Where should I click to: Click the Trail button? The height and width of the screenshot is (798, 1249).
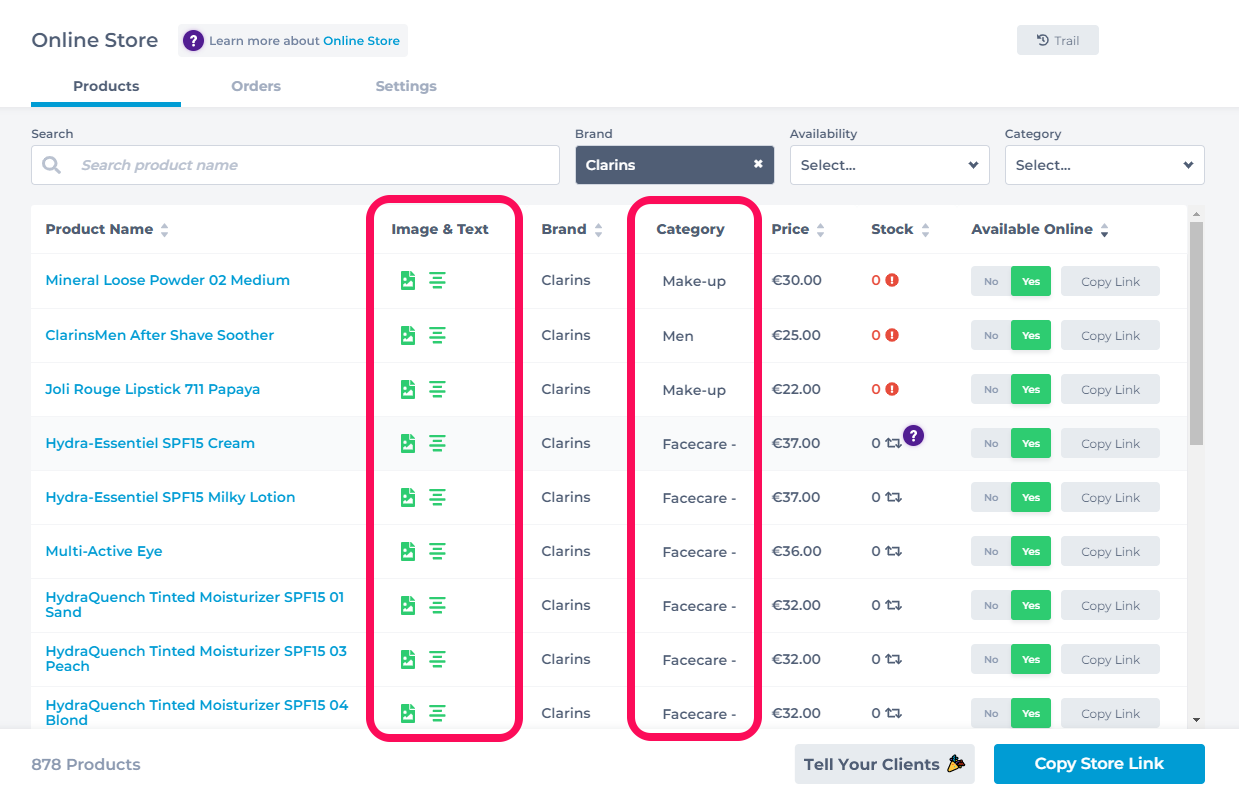coord(1058,40)
